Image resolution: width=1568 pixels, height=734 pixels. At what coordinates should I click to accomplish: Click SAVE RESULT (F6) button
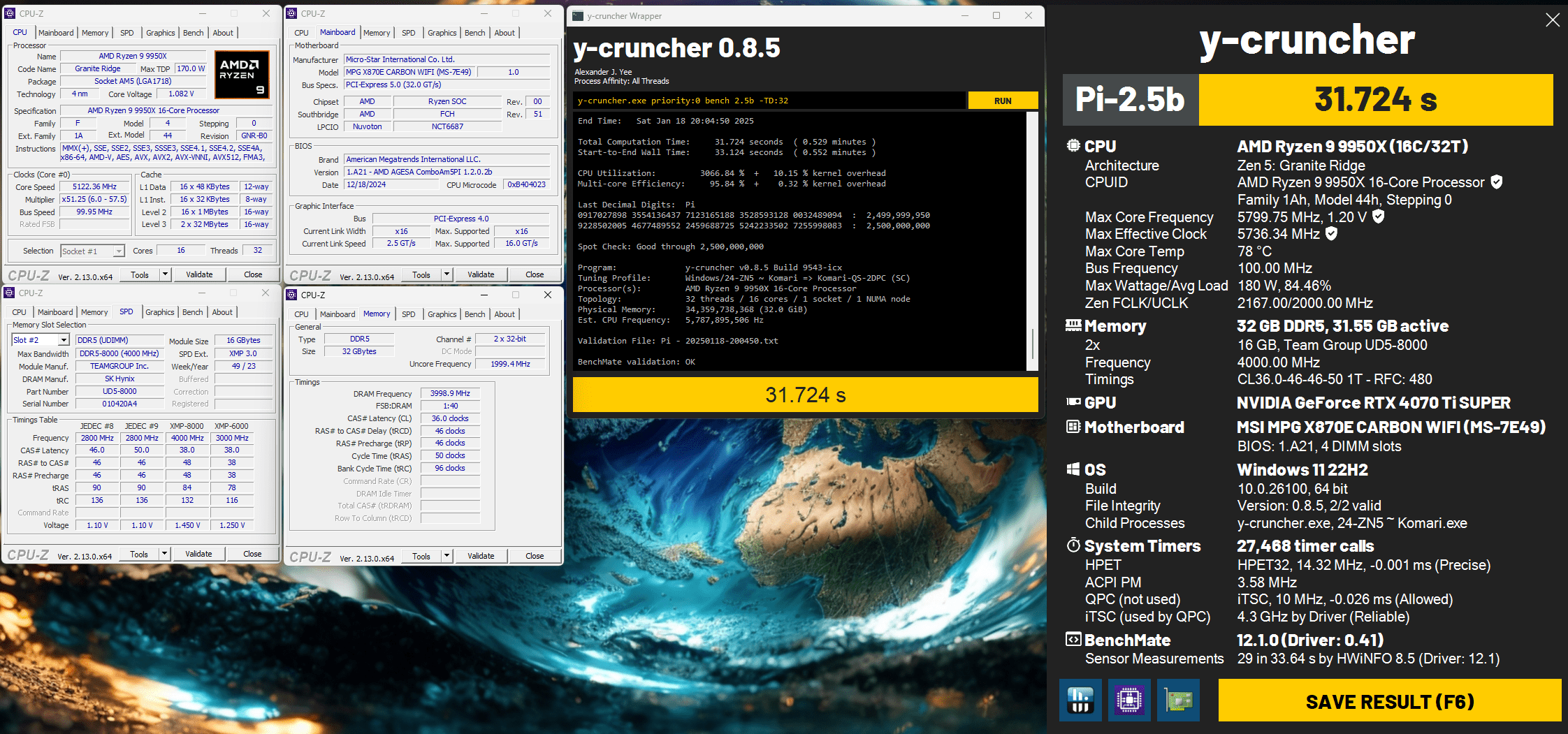pos(1390,700)
